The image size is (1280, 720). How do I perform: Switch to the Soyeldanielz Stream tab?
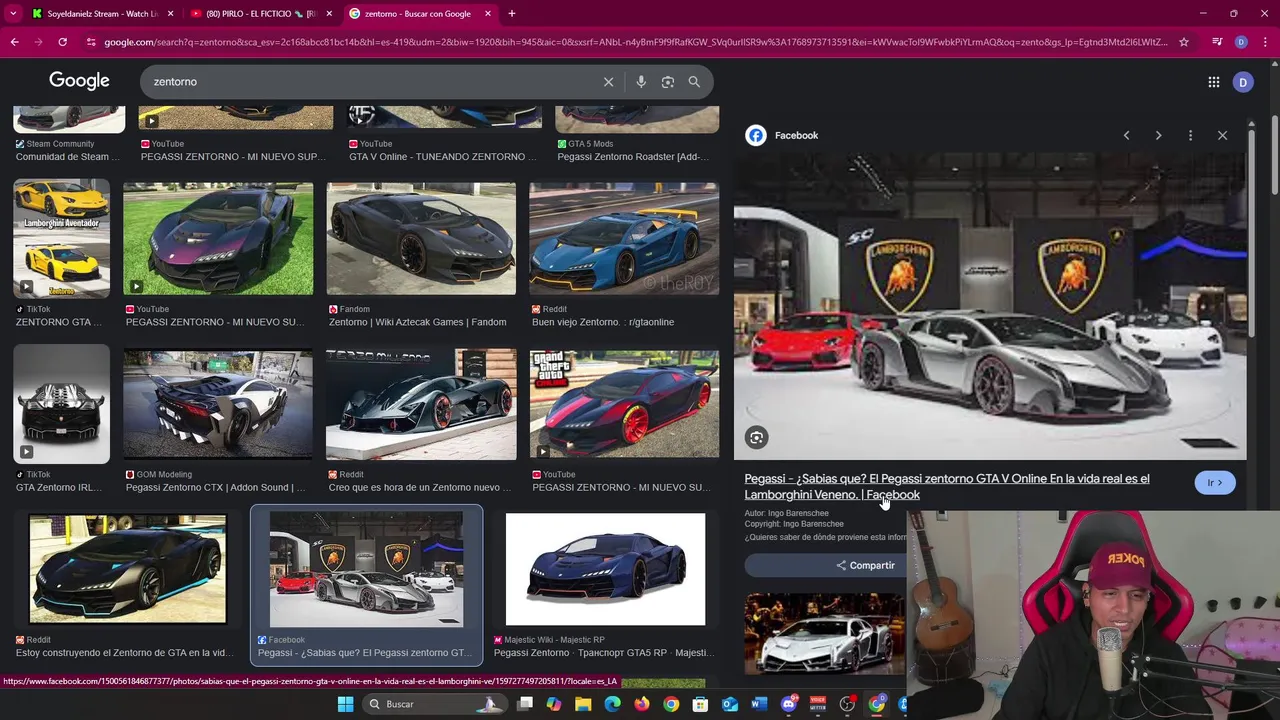pyautogui.click(x=103, y=14)
